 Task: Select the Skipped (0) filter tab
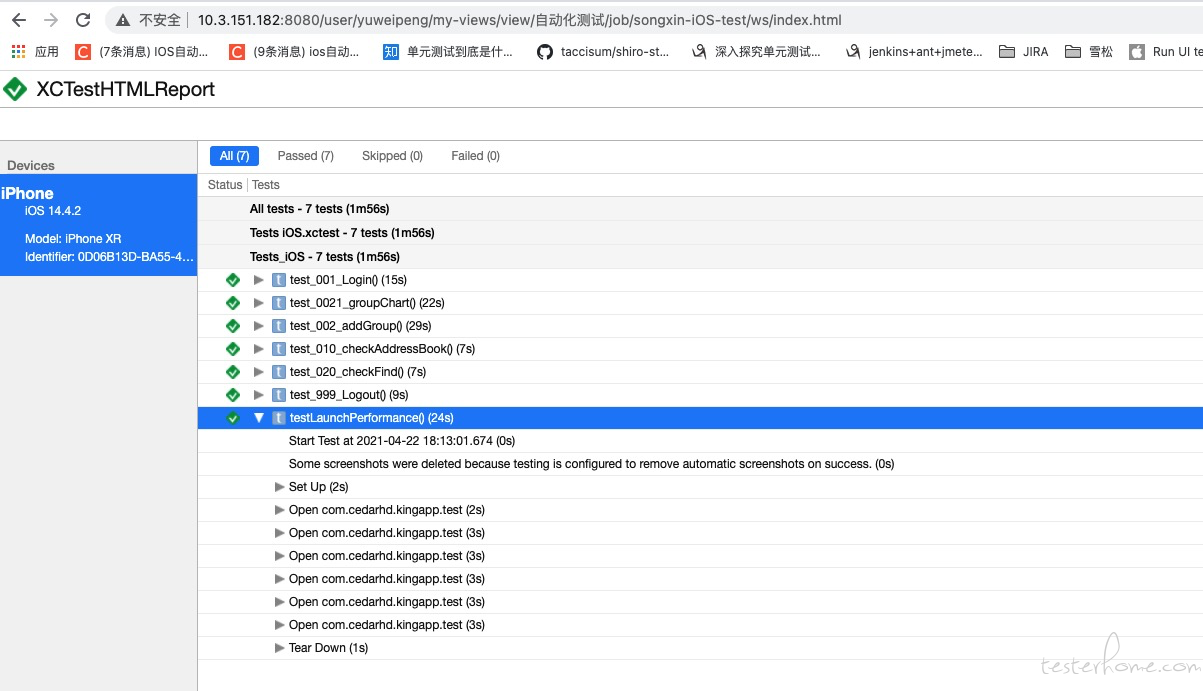tap(392, 156)
